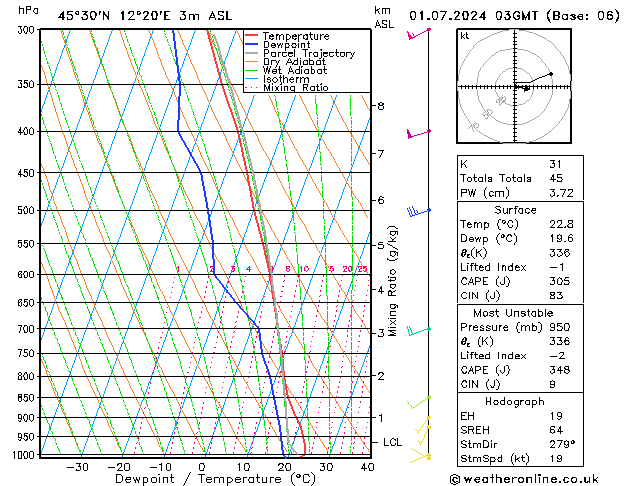Click the pink dotted Mixing Ratio swatch in legend
This screenshot has height=486, width=629.
[x=252, y=87]
